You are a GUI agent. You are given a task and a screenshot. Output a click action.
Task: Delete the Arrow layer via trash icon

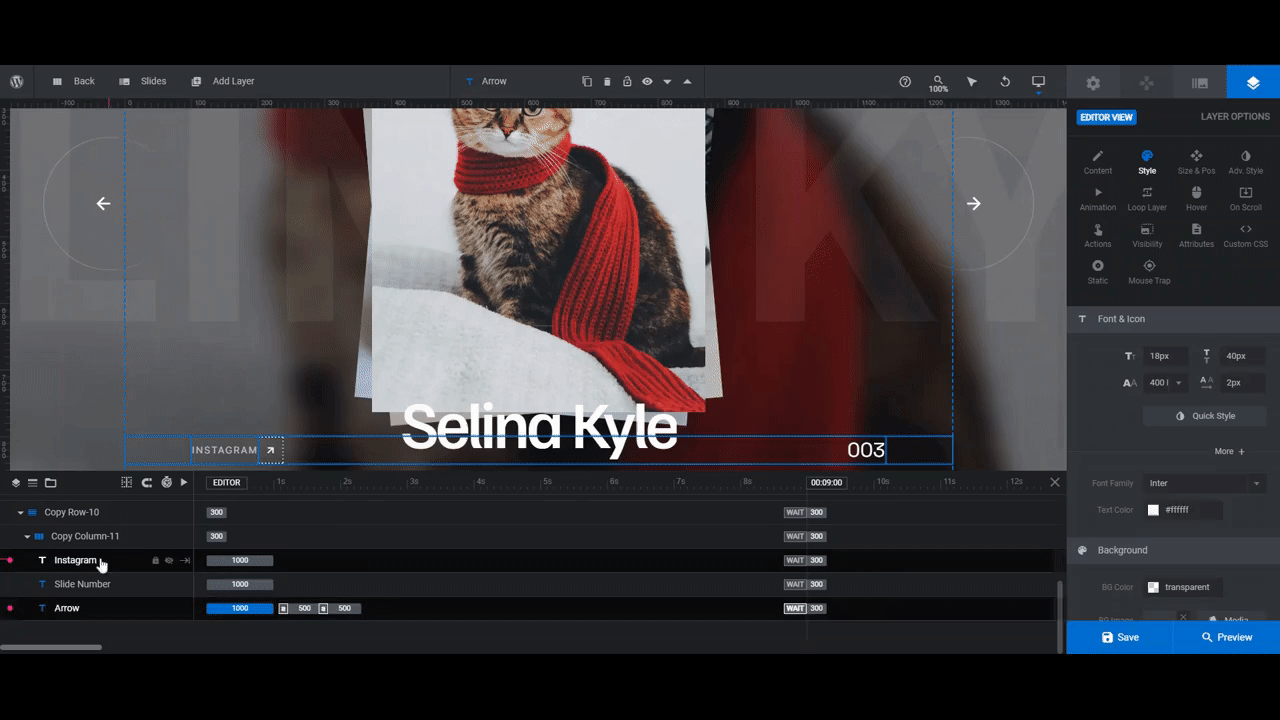click(x=607, y=81)
